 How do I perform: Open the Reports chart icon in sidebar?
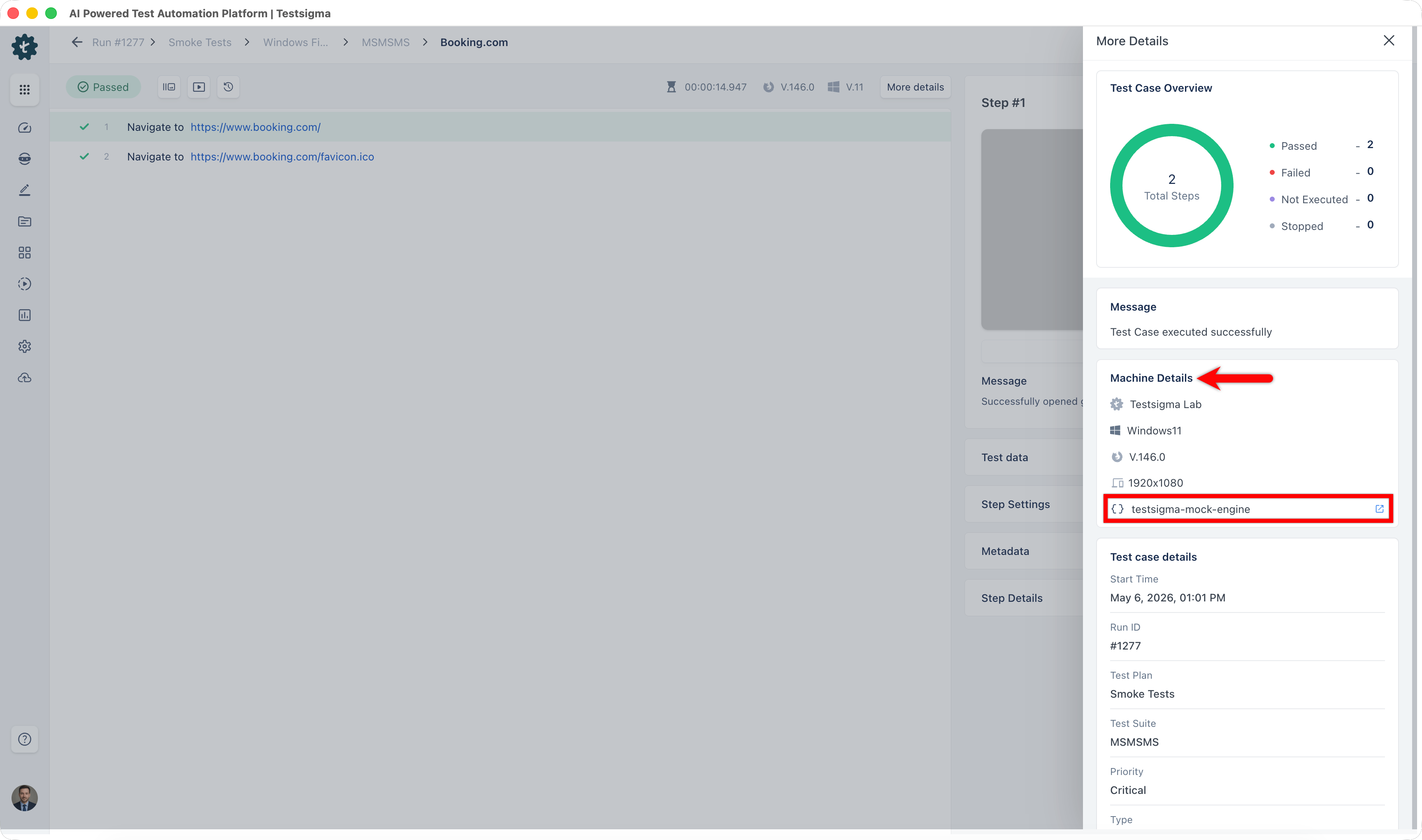click(24, 315)
